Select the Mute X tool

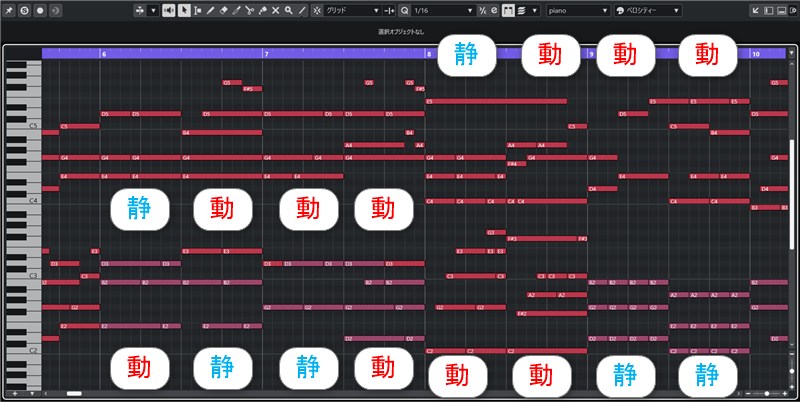tap(276, 10)
